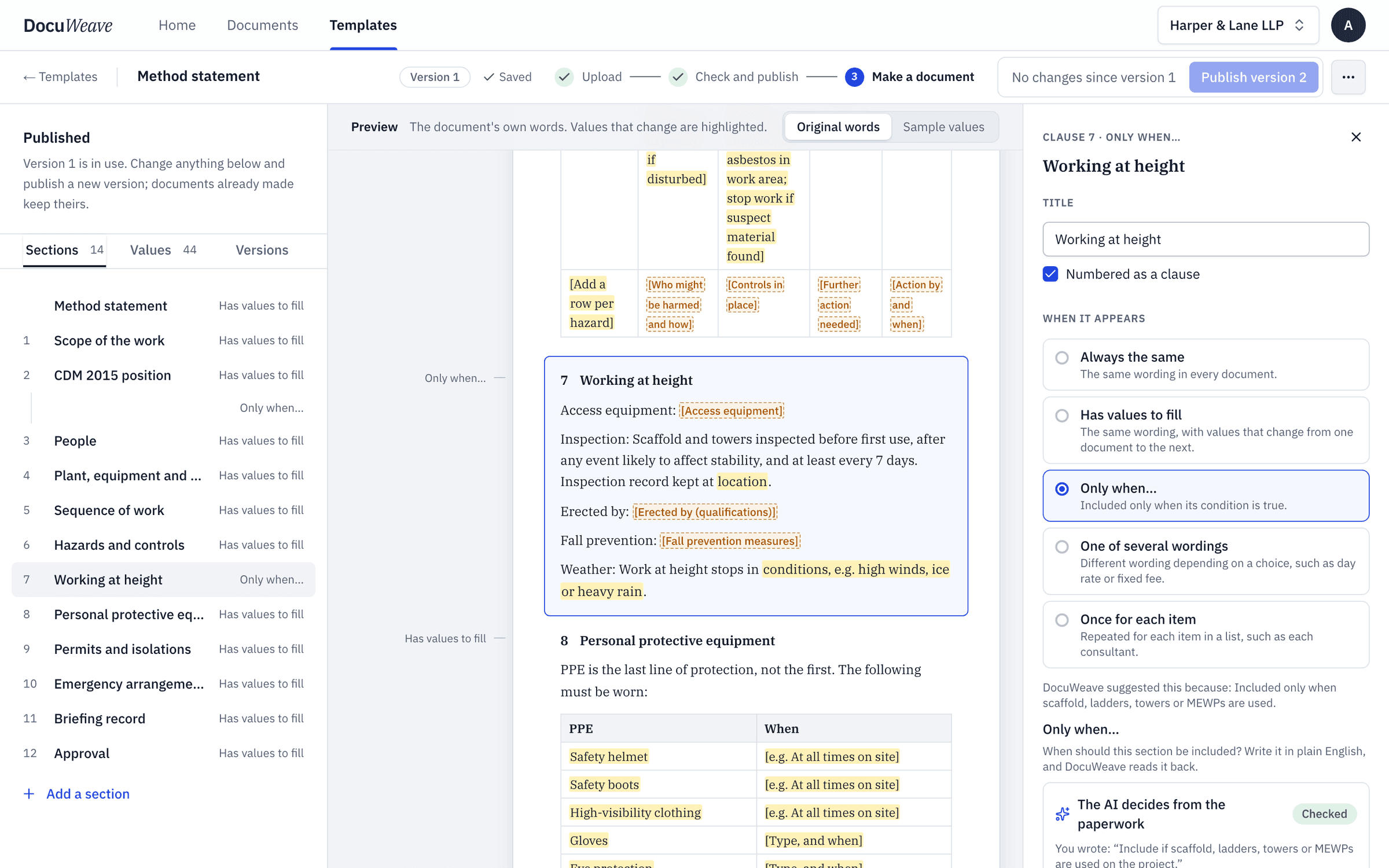Click the plus icon beside Add a section
Image resolution: width=1389 pixels, height=868 pixels.
(x=29, y=793)
